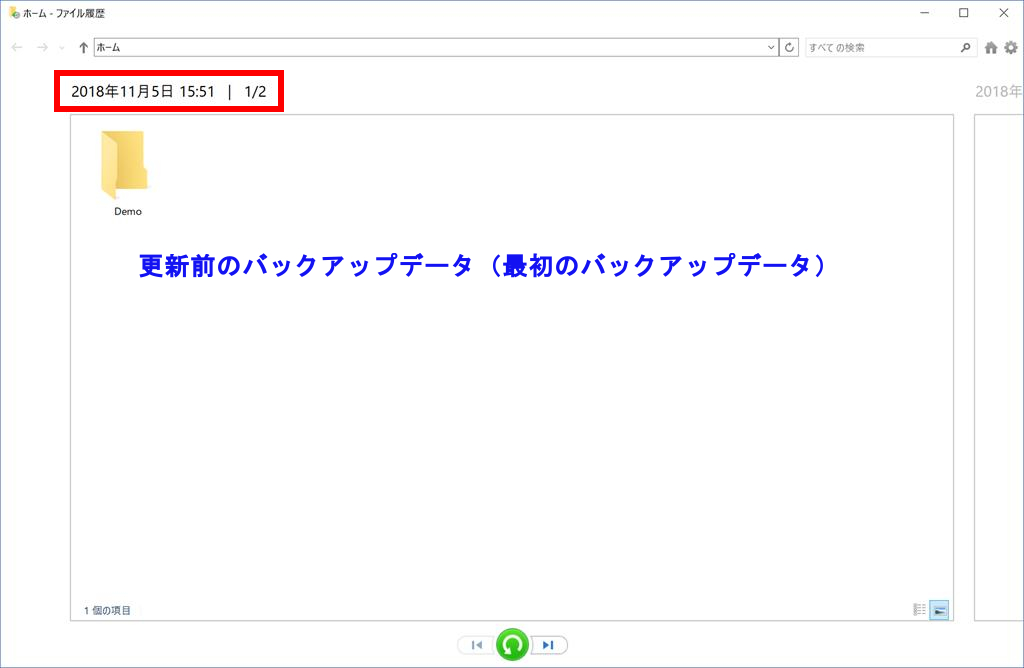This screenshot has width=1024, height=668.
Task: Click the back navigation arrow
Action: coord(17,47)
